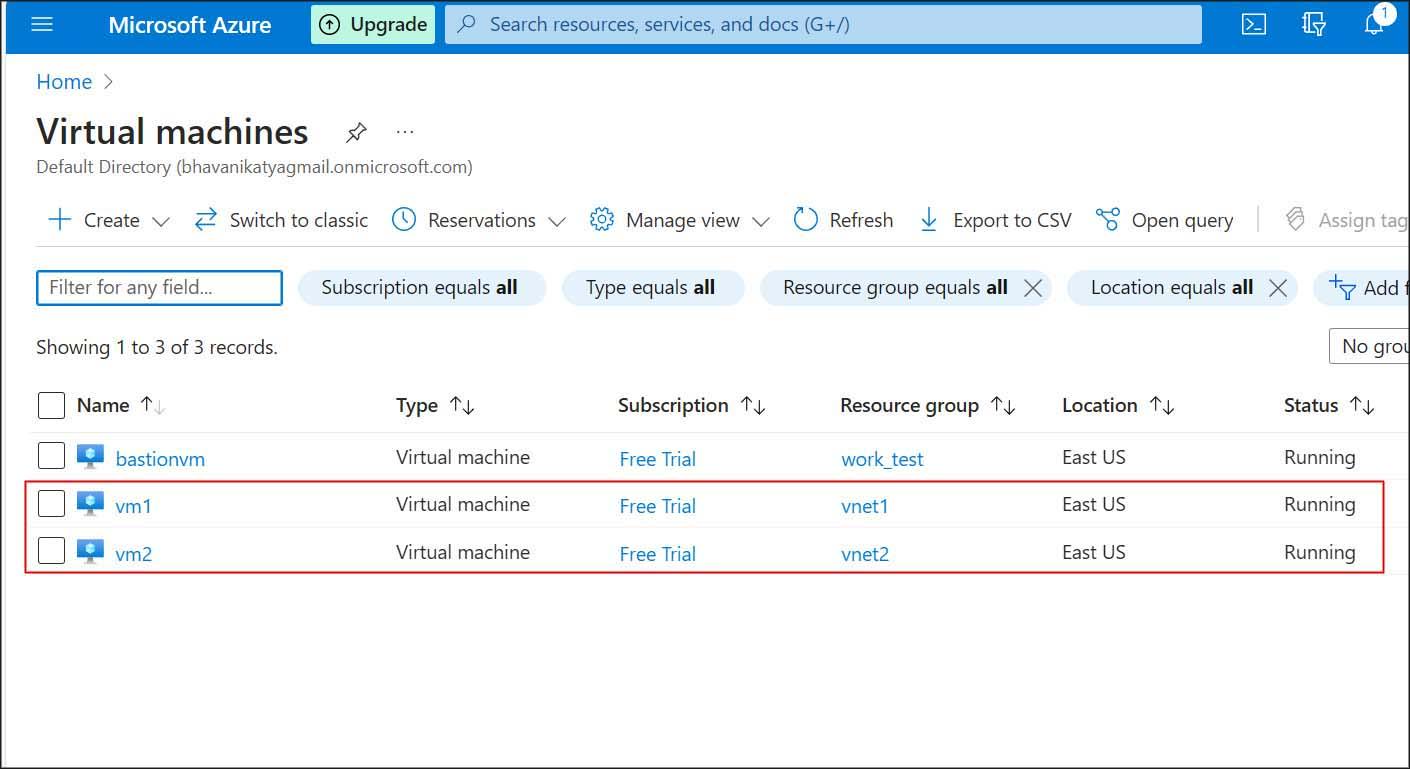Open the work_test resource group link
Image resolution: width=1410 pixels, height=769 pixels.
pos(882,459)
